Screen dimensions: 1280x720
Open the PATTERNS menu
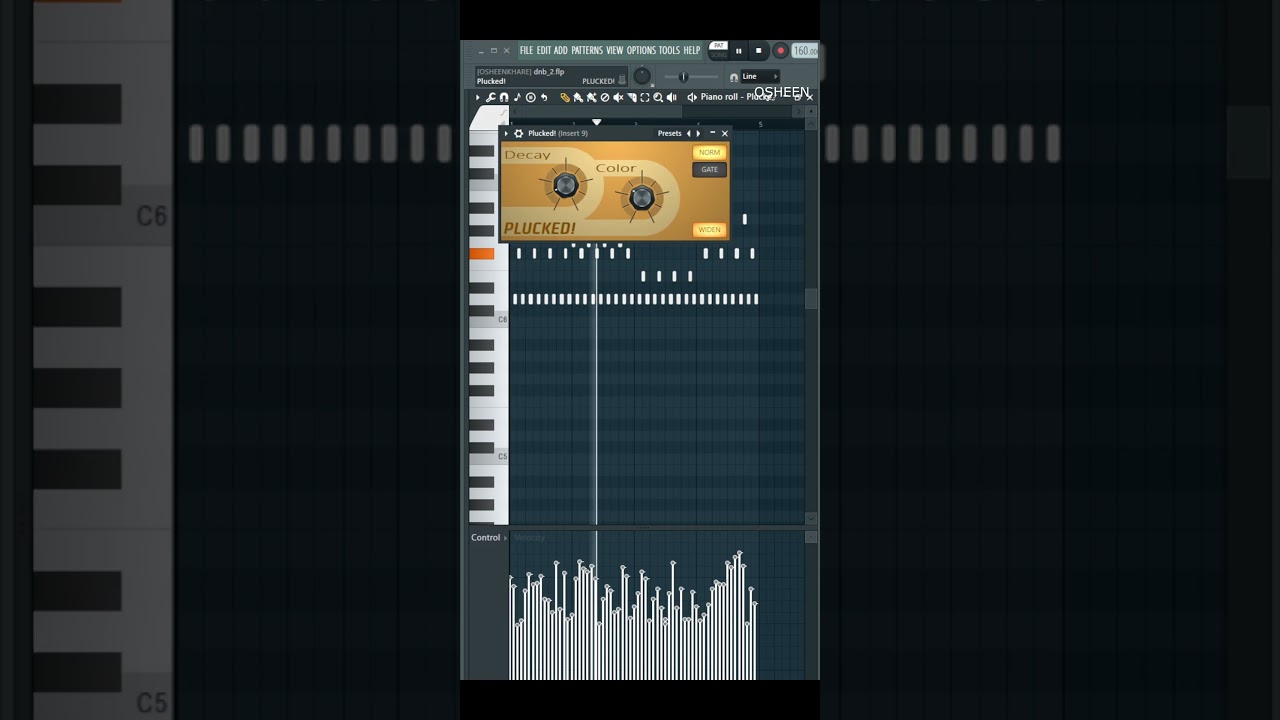click(587, 50)
